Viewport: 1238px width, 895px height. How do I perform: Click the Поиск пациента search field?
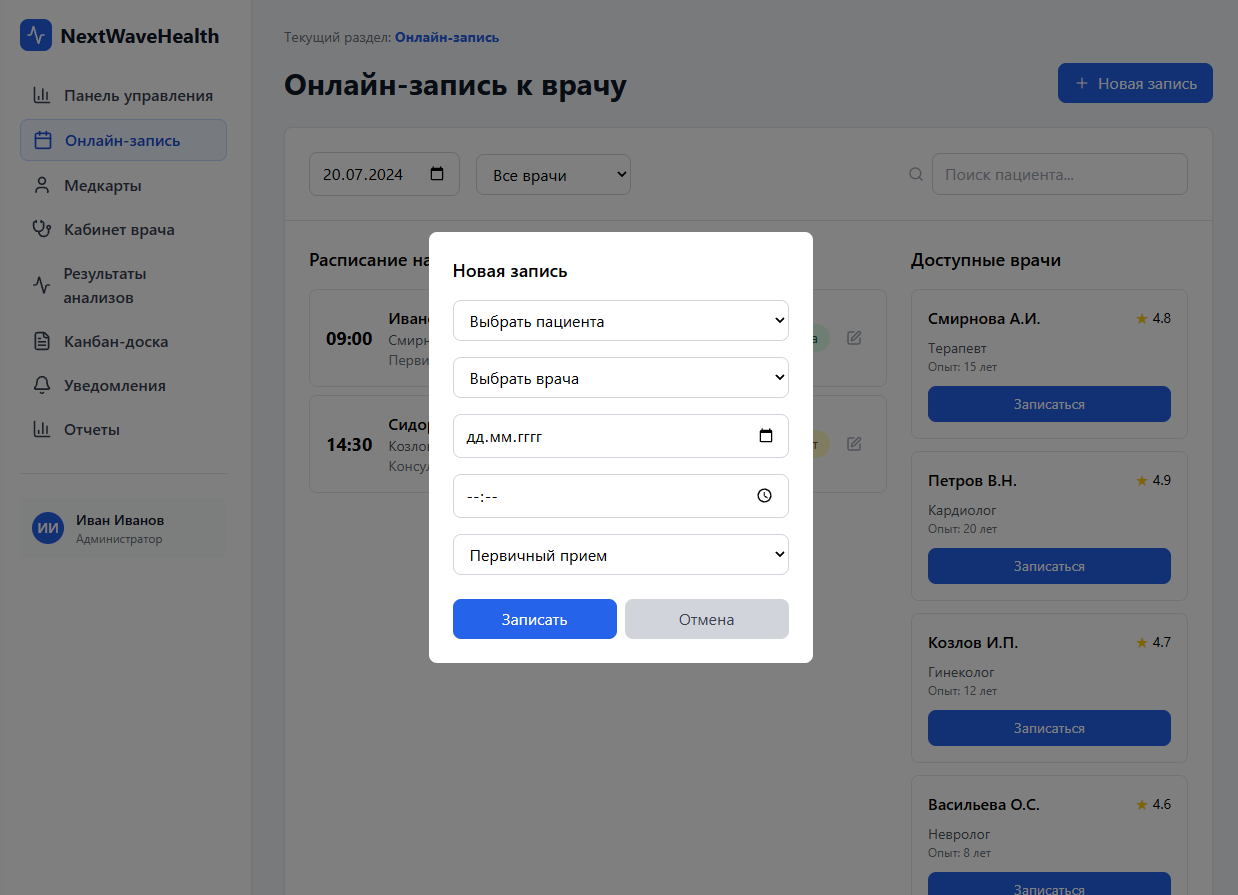tap(1059, 174)
